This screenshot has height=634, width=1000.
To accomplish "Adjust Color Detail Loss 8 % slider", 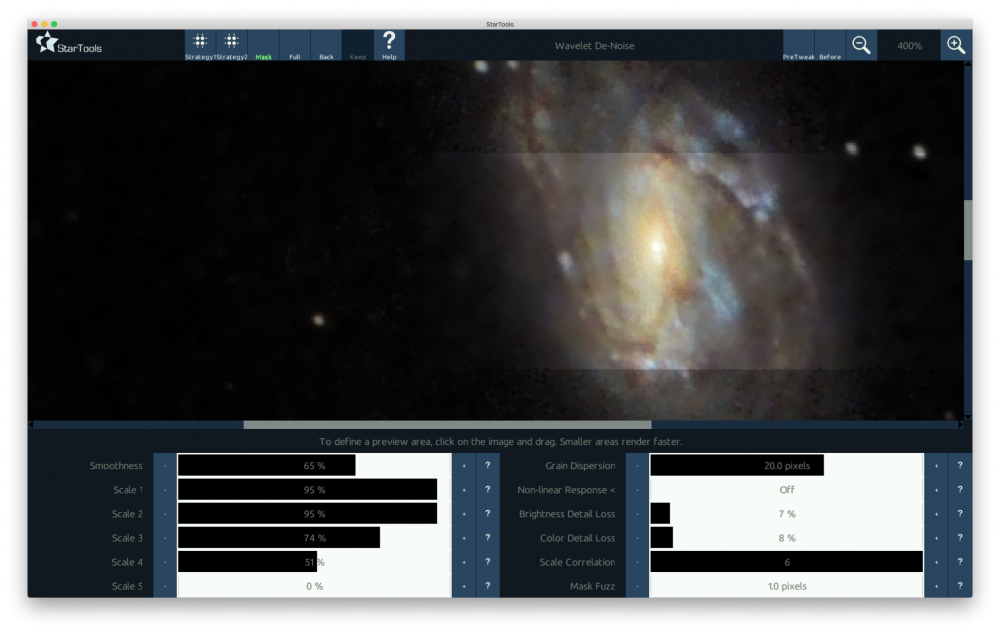I will 786,538.
